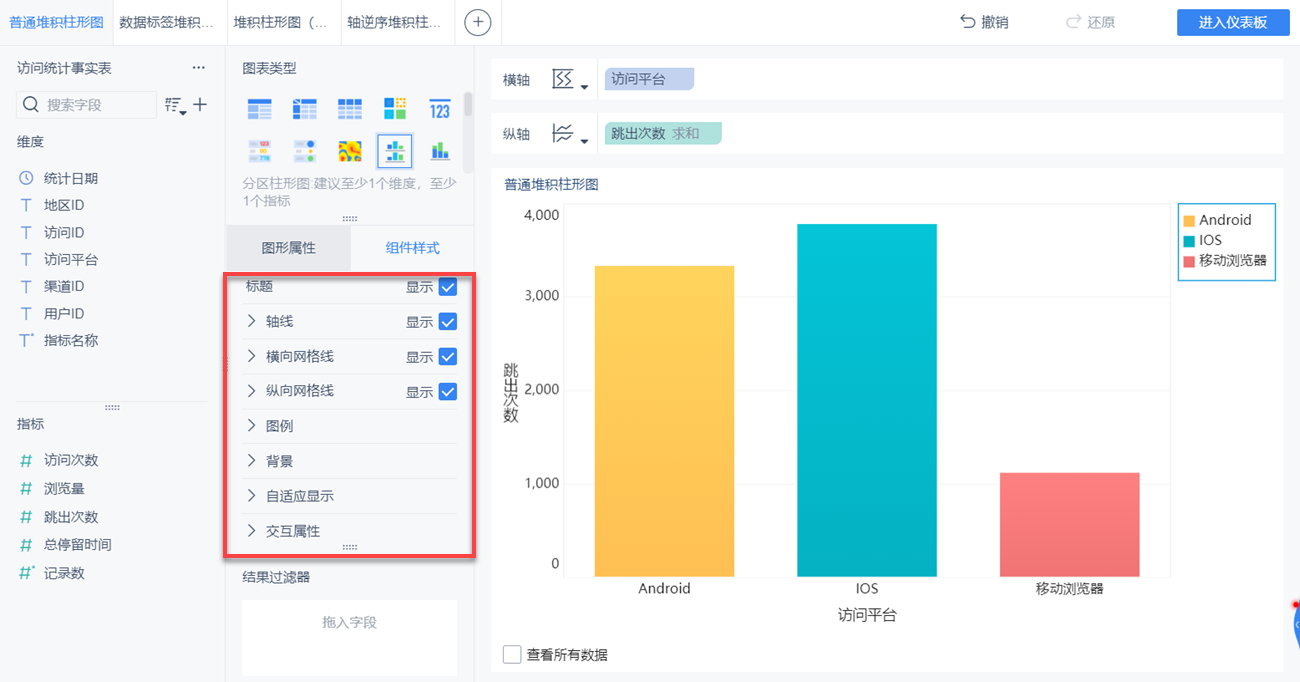
Task: Select the 跳出次数 measure field
Action: coord(71,517)
